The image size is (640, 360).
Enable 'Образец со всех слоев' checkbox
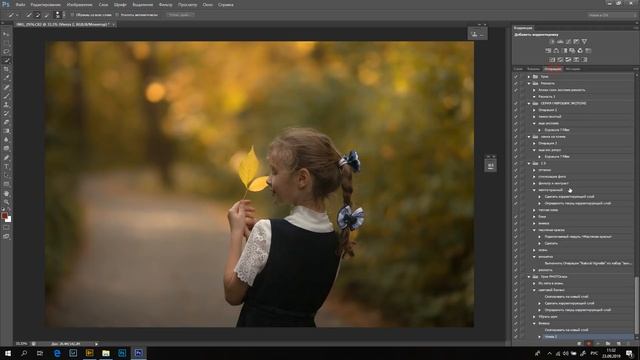point(72,15)
